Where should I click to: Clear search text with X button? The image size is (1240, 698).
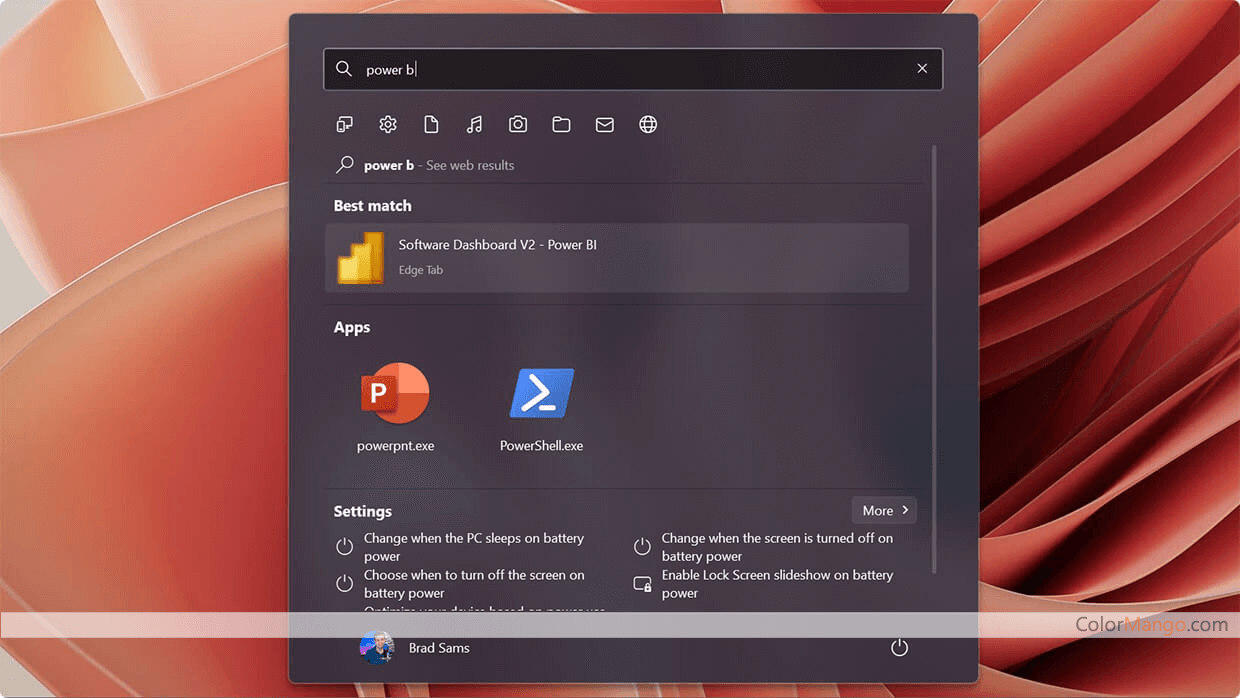click(922, 69)
